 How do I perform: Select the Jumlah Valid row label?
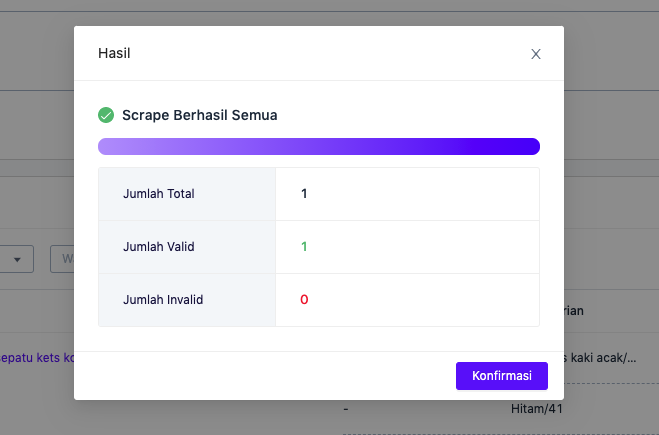click(158, 247)
